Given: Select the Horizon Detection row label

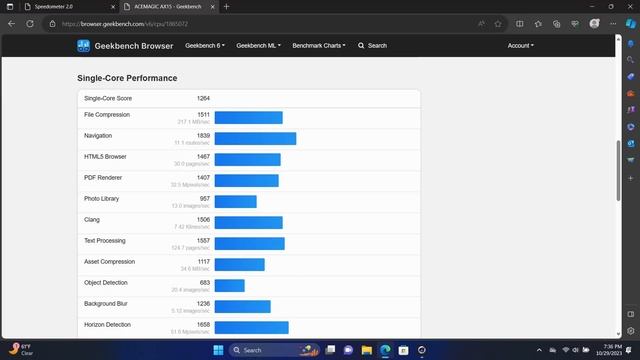Looking at the screenshot, I should pos(107,325).
